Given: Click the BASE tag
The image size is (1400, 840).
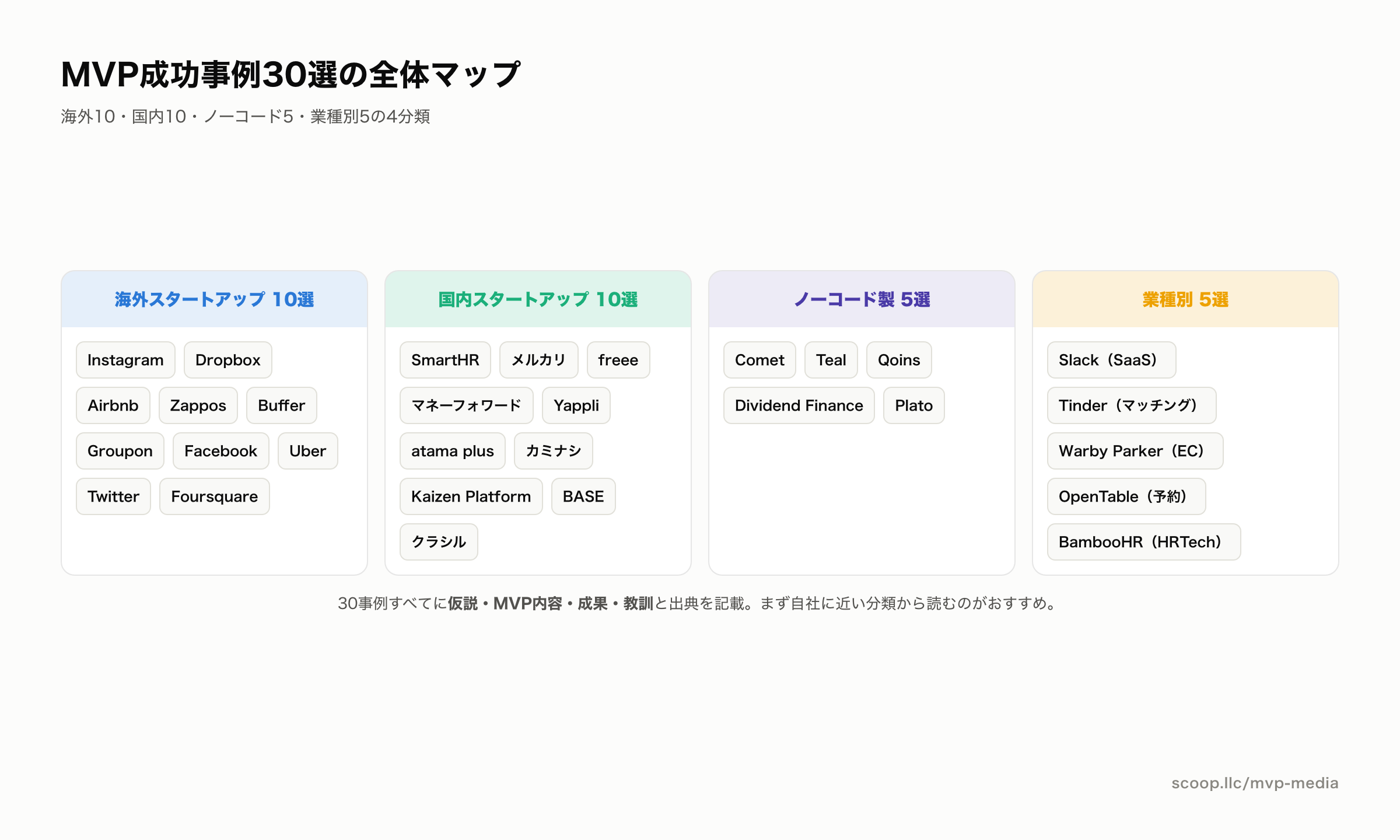Looking at the screenshot, I should (583, 496).
